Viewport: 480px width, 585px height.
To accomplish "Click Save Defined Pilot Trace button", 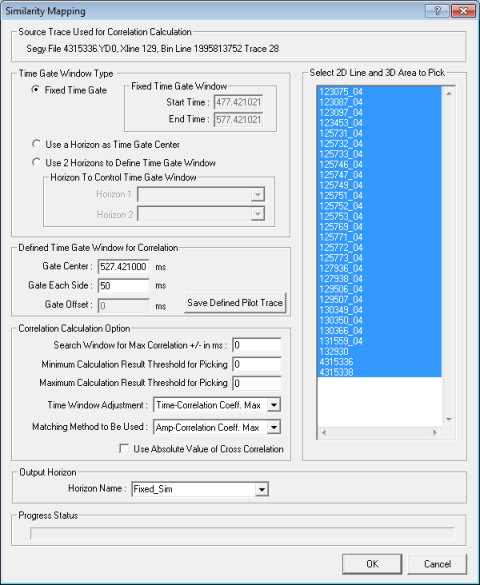I will tap(235, 303).
